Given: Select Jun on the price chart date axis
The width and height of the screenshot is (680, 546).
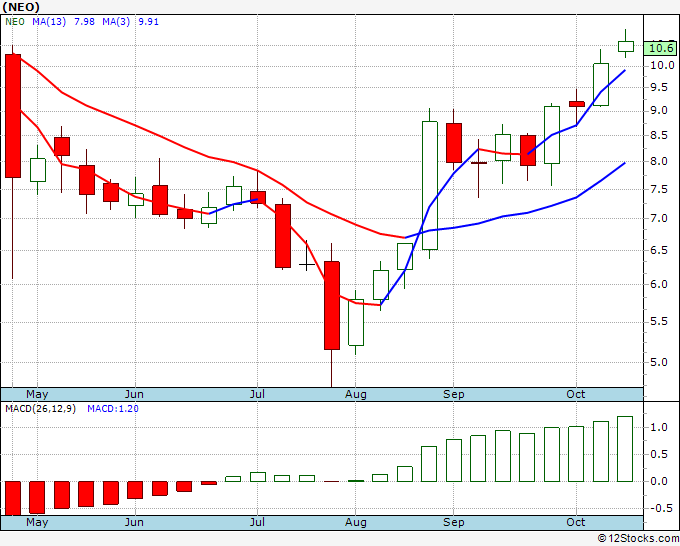Looking at the screenshot, I should point(134,395).
